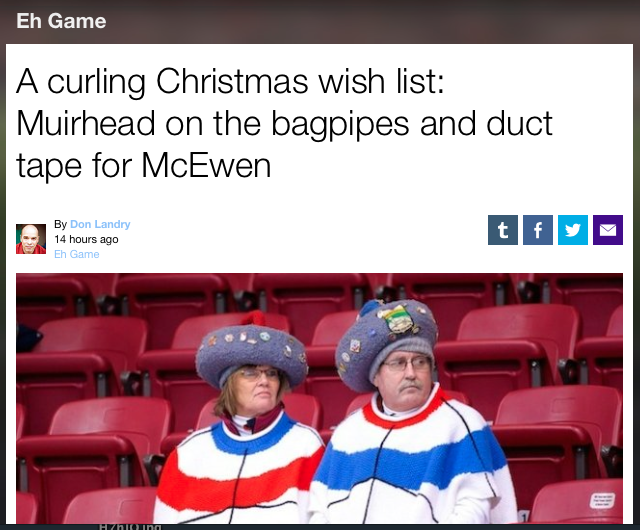Click the large badge on the man's hat
The height and width of the screenshot is (530, 640).
[398, 320]
